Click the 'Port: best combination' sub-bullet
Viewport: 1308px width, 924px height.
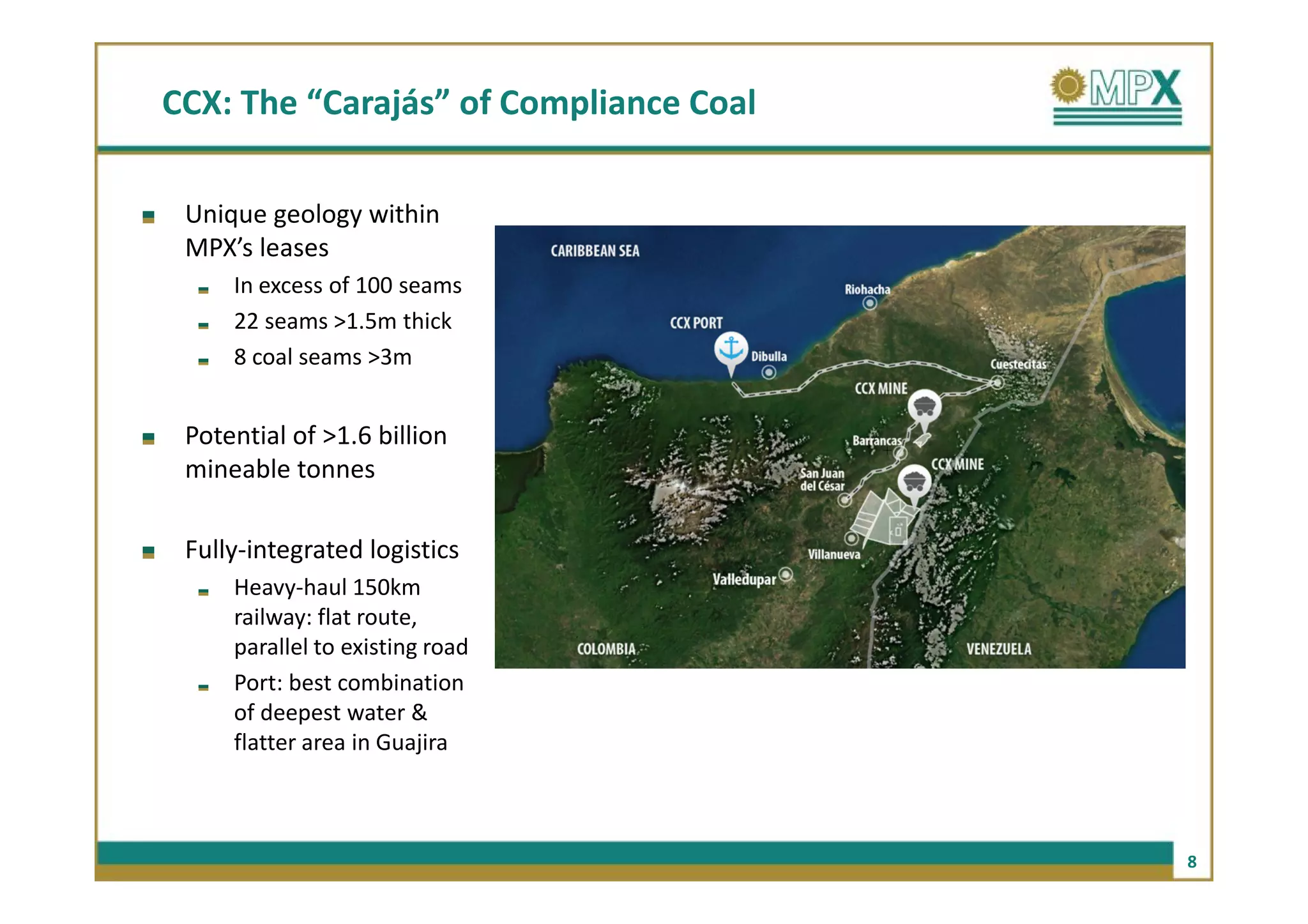coord(349,713)
